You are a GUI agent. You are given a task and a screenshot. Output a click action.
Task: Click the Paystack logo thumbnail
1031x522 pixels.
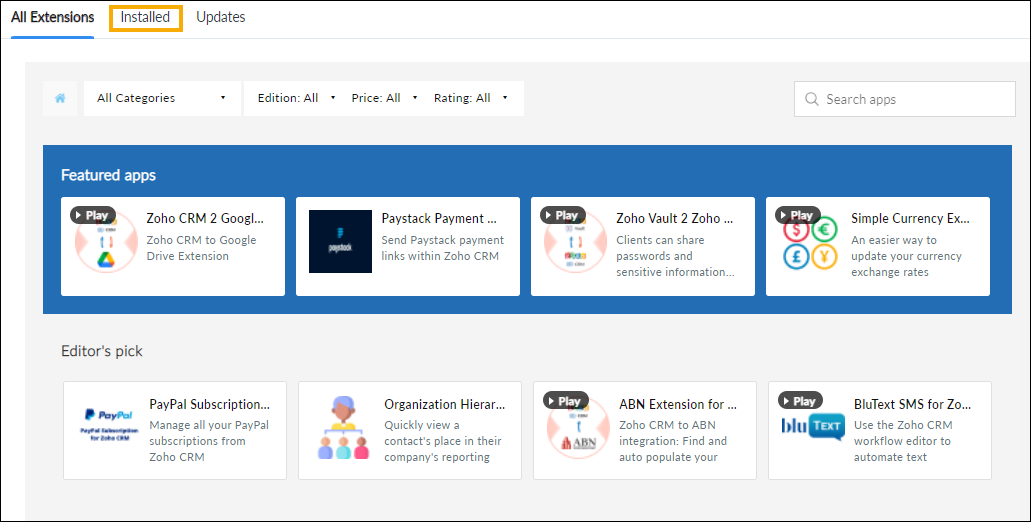[341, 241]
